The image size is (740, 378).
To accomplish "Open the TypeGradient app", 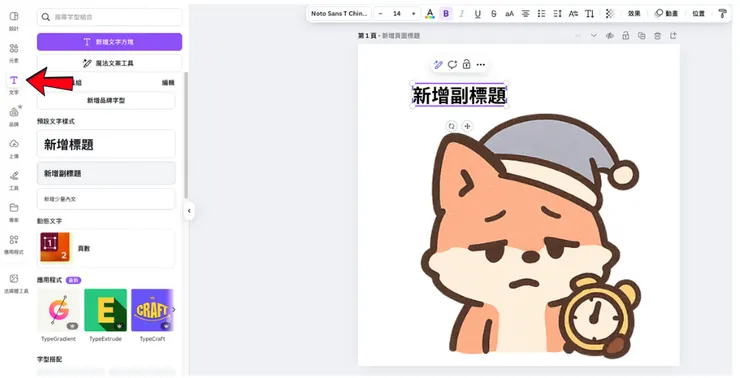I will [x=59, y=311].
